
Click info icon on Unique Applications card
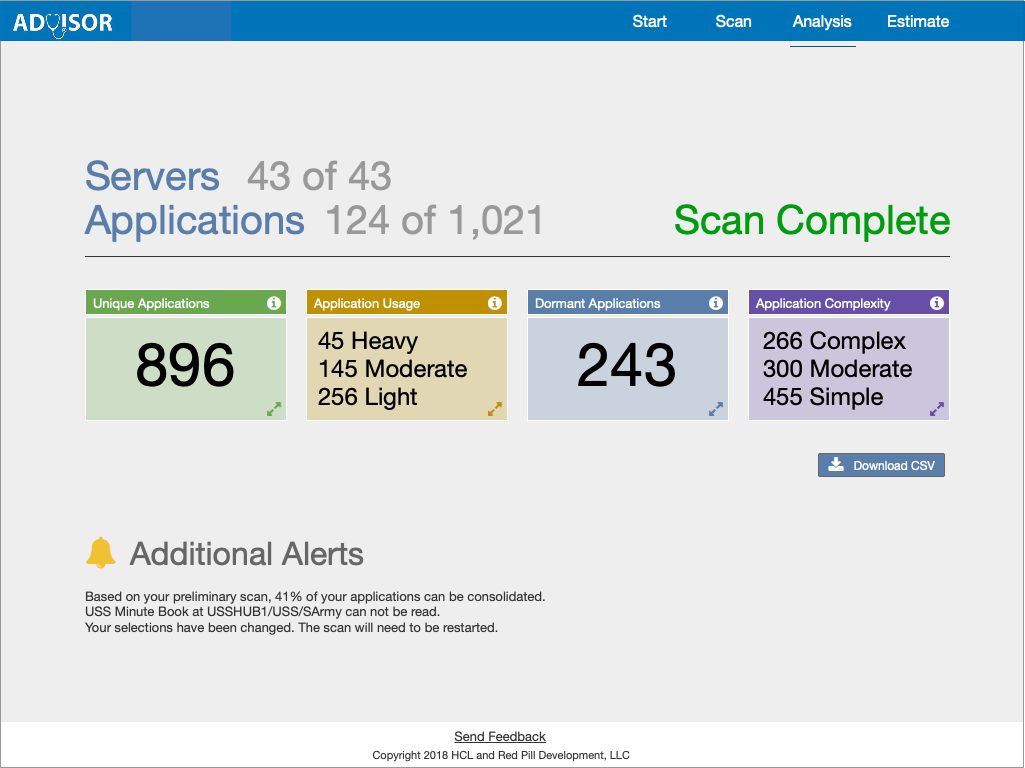click(274, 303)
